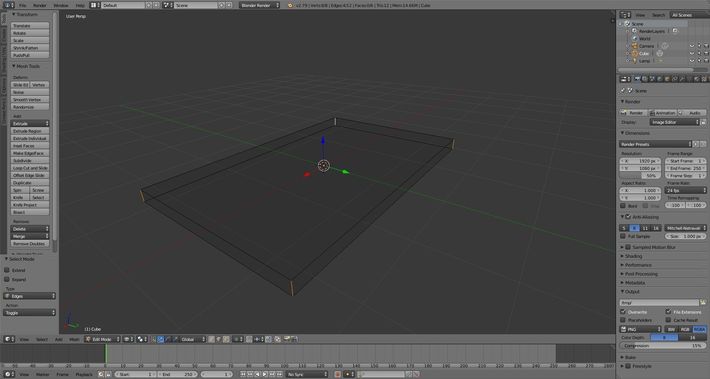710x379 pixels.
Task: Open the Edit Mode dropdown
Action: point(103,339)
